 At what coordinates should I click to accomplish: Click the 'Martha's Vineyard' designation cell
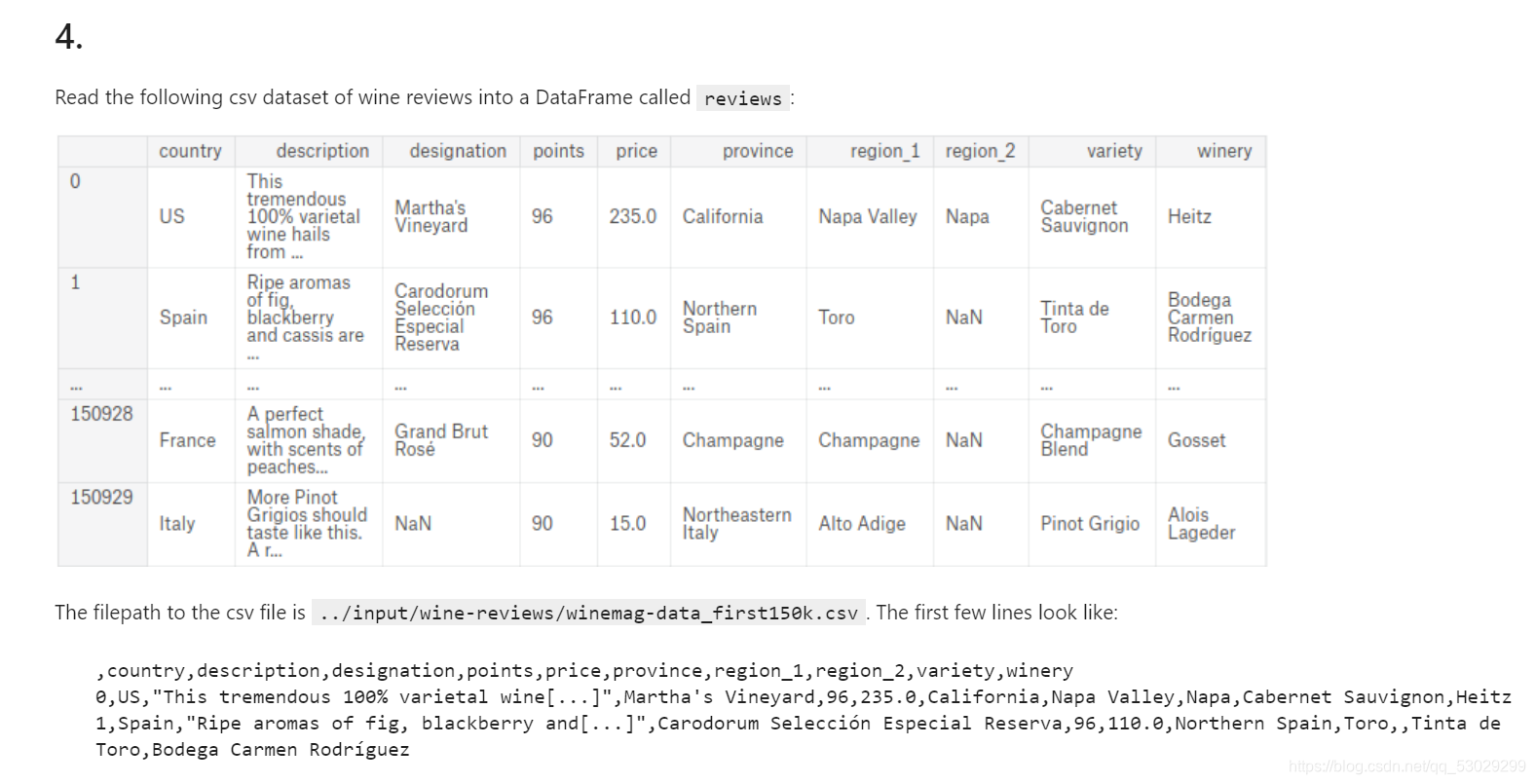pos(451,217)
